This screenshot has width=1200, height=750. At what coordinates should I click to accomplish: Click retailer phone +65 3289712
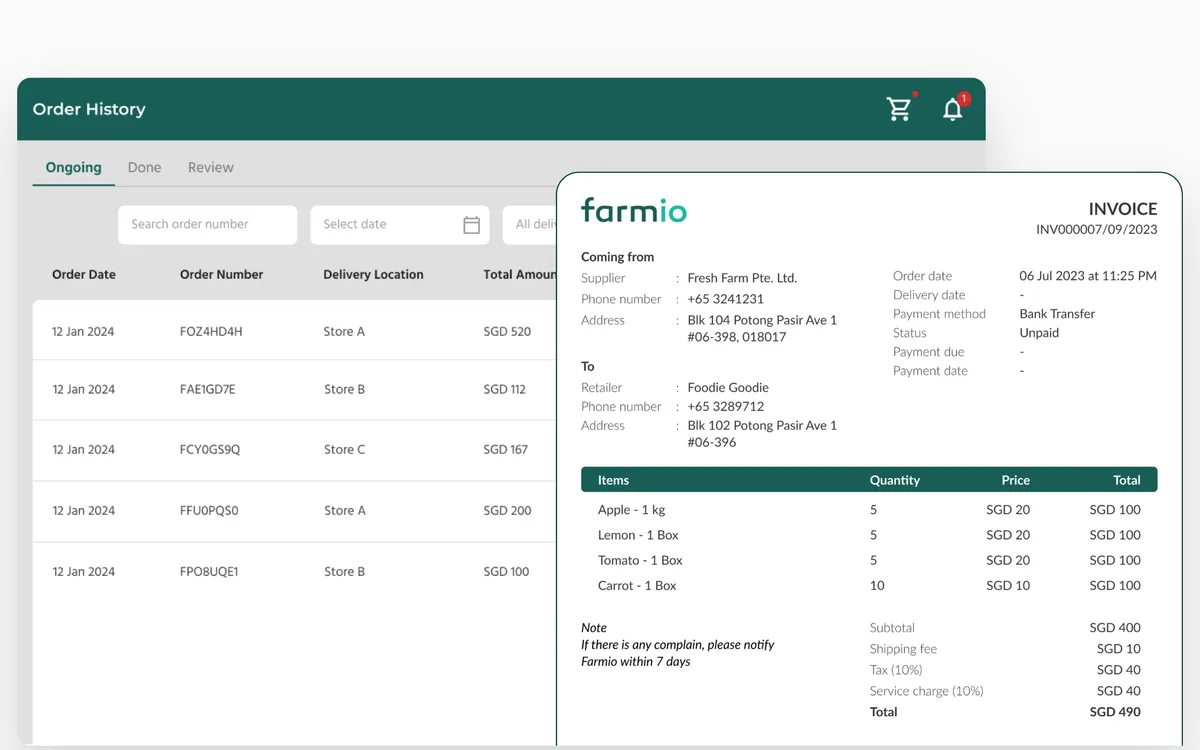(x=725, y=406)
